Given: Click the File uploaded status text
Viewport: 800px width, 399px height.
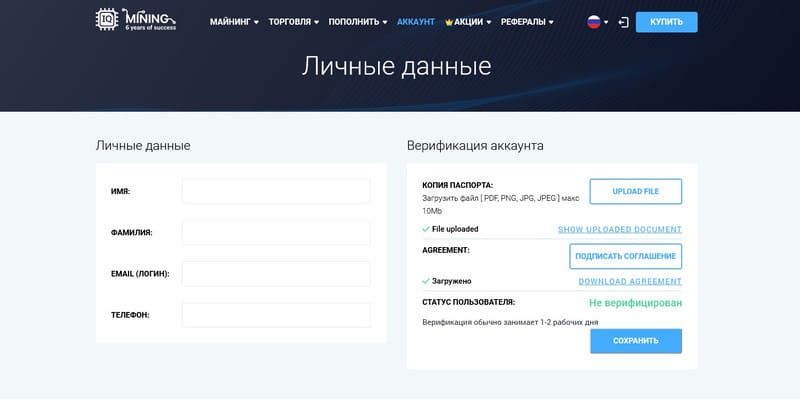Looking at the screenshot, I should point(455,230).
